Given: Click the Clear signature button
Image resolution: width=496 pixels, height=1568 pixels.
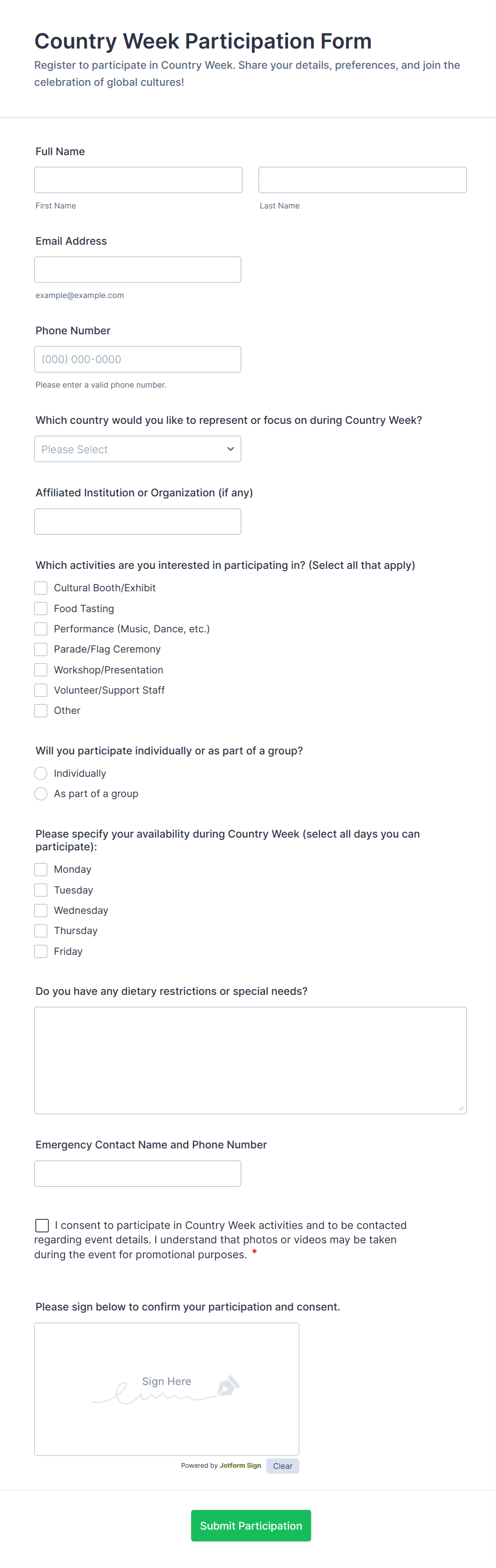Looking at the screenshot, I should click(x=282, y=1466).
